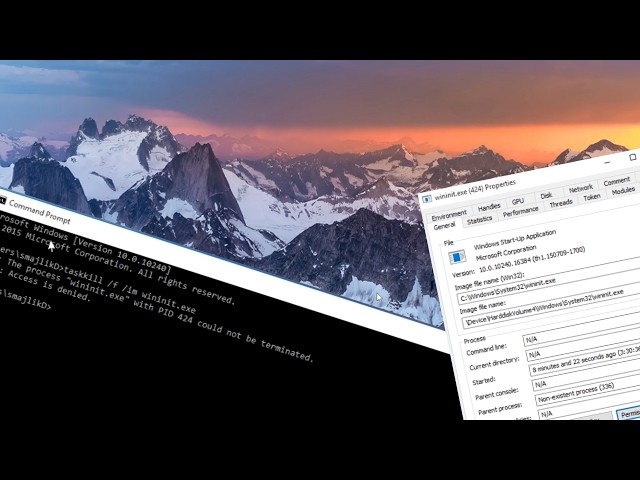Click the blue wininit.exe file icon
Viewport: 640px width, 480px height.
point(457,257)
